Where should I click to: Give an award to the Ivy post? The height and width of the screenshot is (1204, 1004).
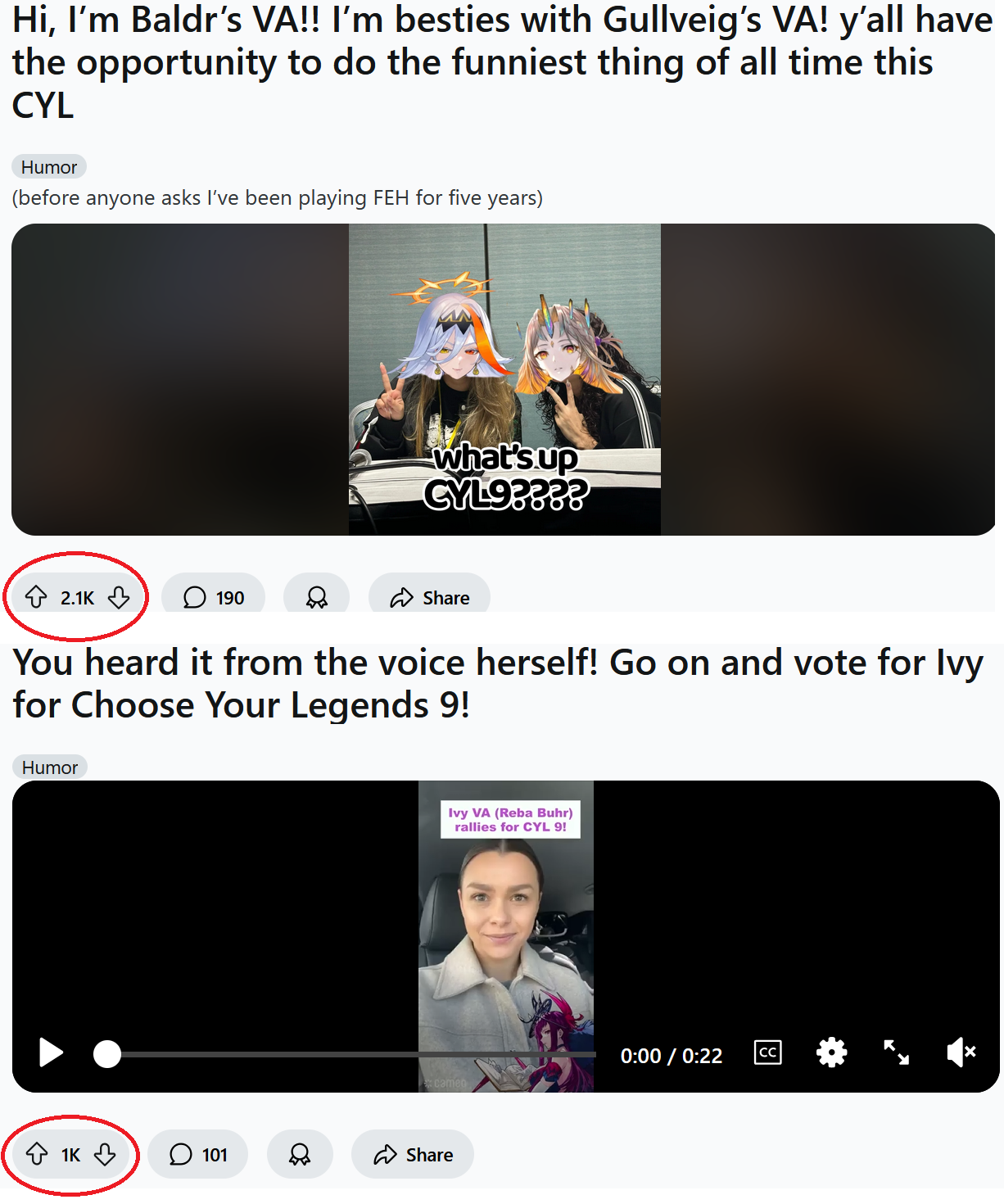[301, 1155]
